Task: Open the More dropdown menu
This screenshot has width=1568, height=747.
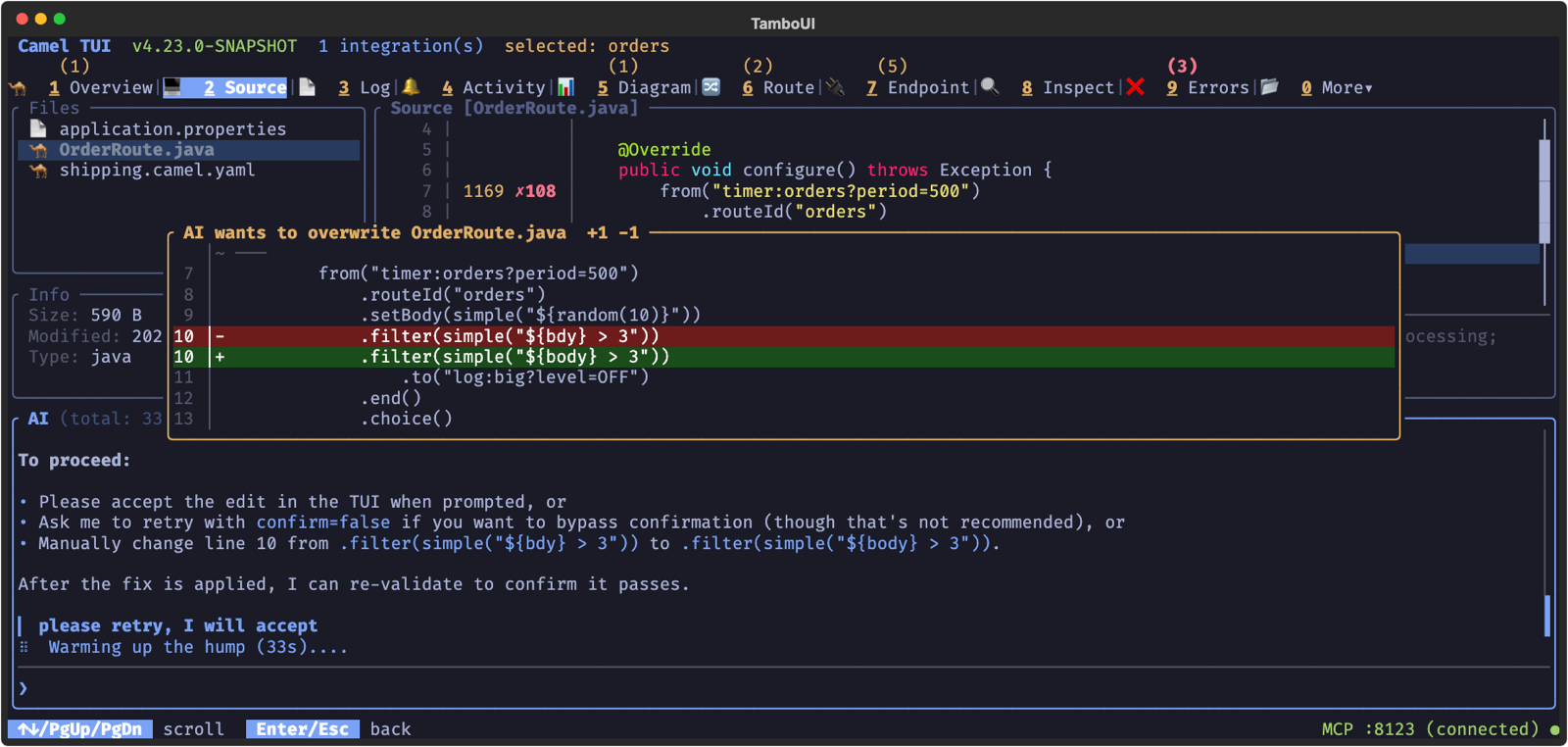Action: click(1337, 88)
